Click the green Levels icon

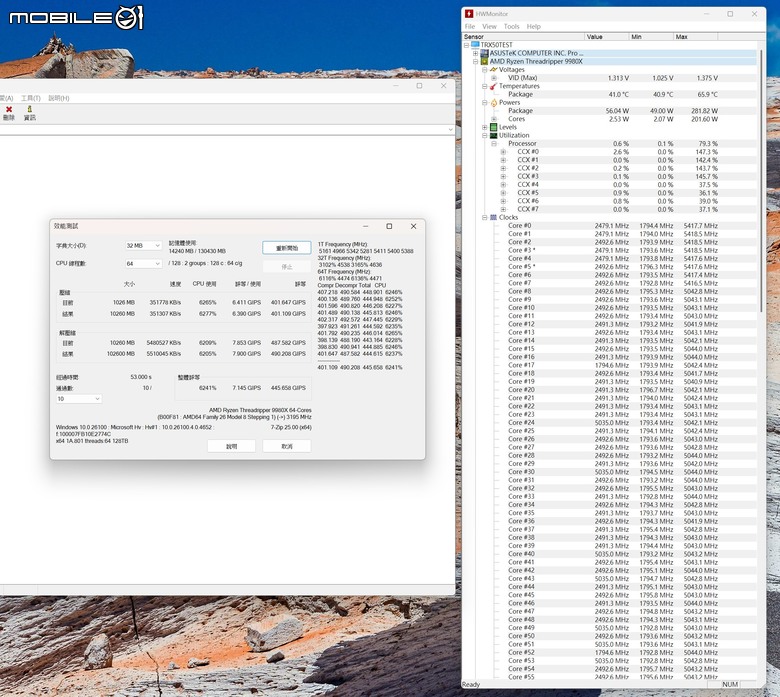493,127
